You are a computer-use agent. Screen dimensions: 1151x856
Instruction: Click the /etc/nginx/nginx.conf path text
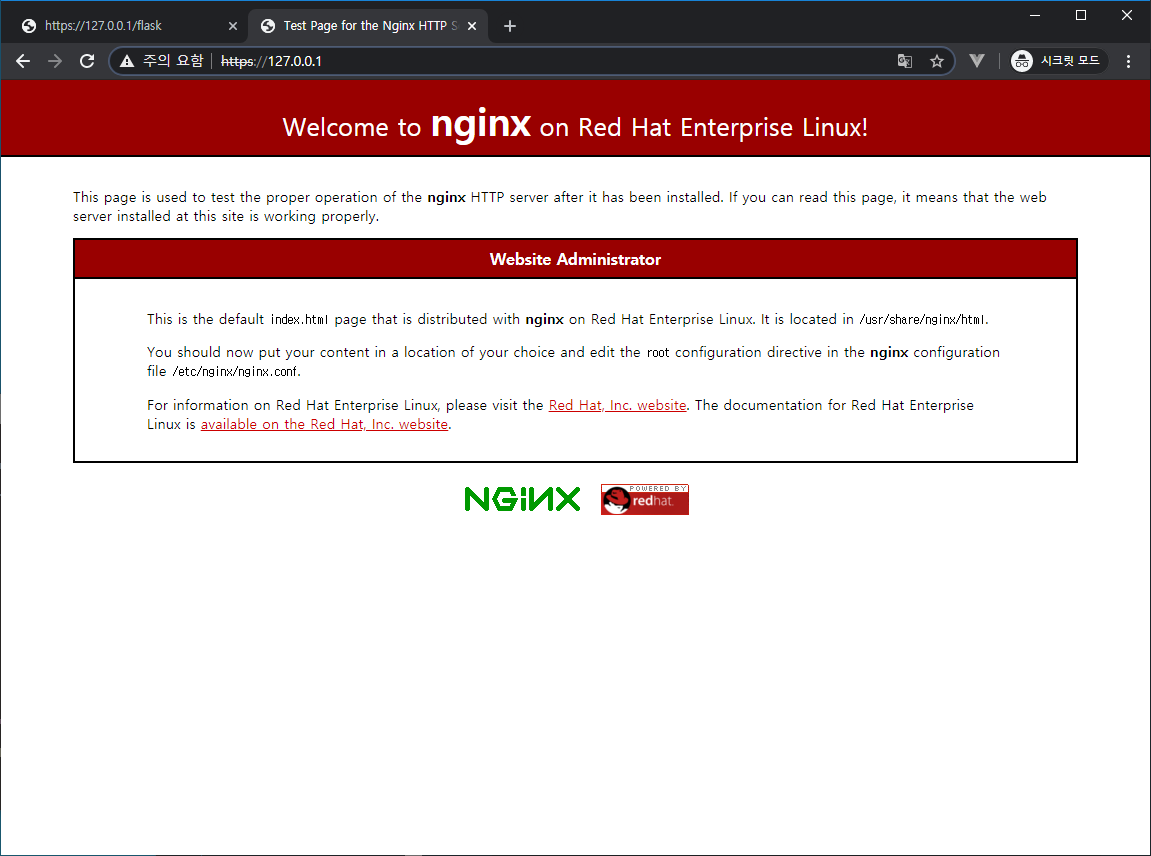236,371
